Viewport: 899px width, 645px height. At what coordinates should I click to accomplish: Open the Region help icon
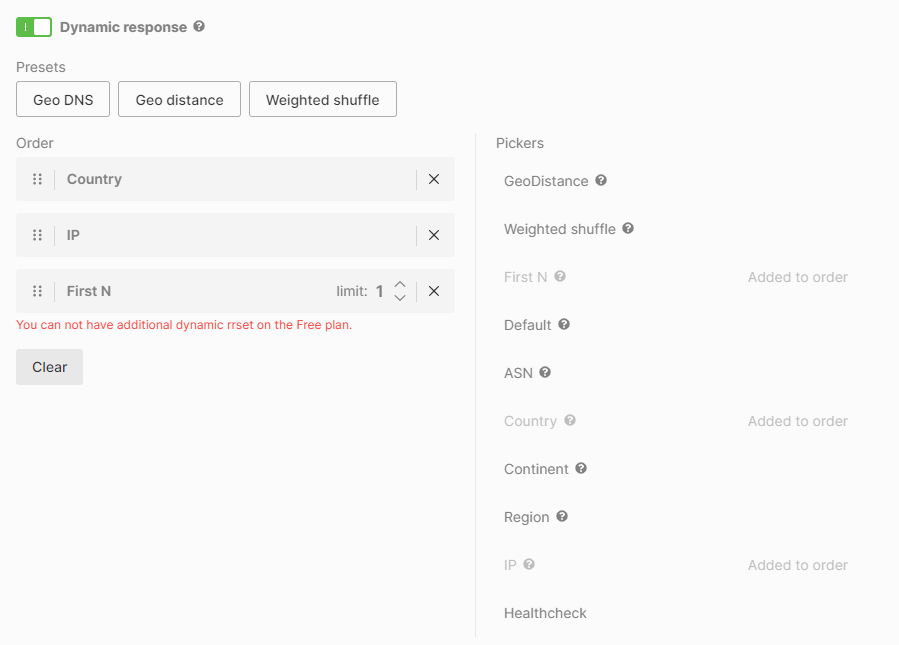(x=562, y=517)
